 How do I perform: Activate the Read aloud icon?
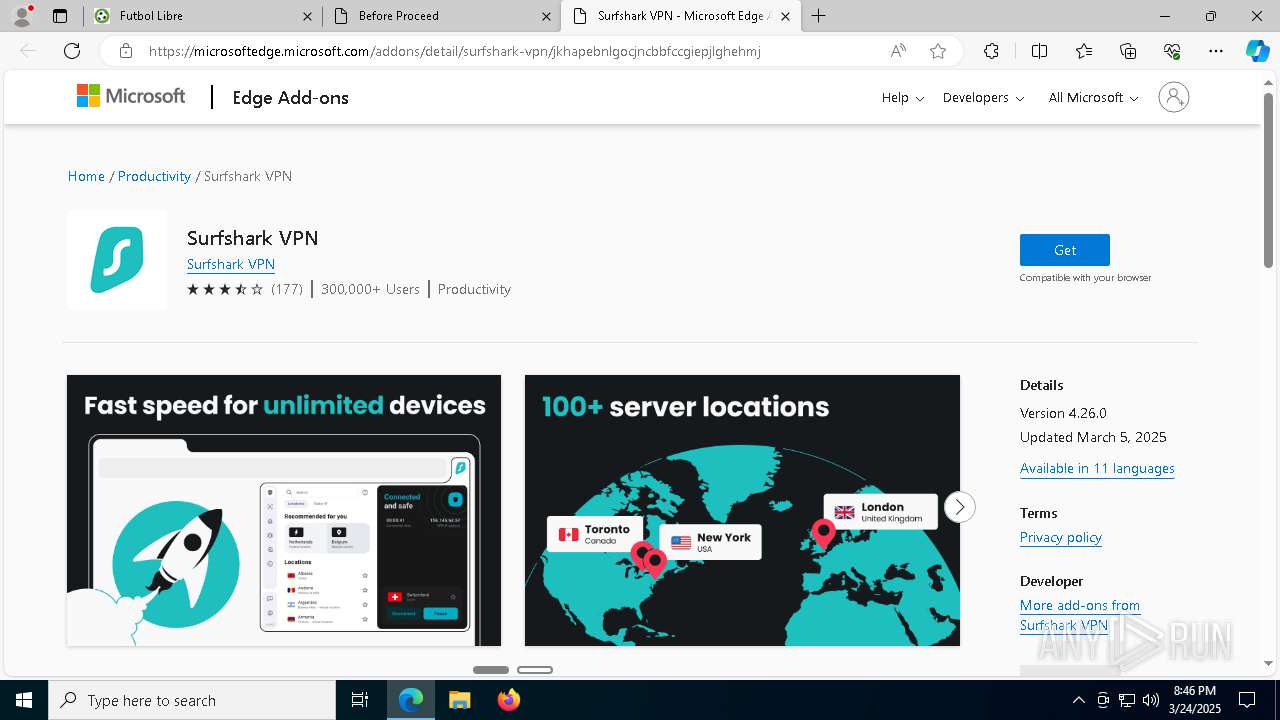[898, 51]
